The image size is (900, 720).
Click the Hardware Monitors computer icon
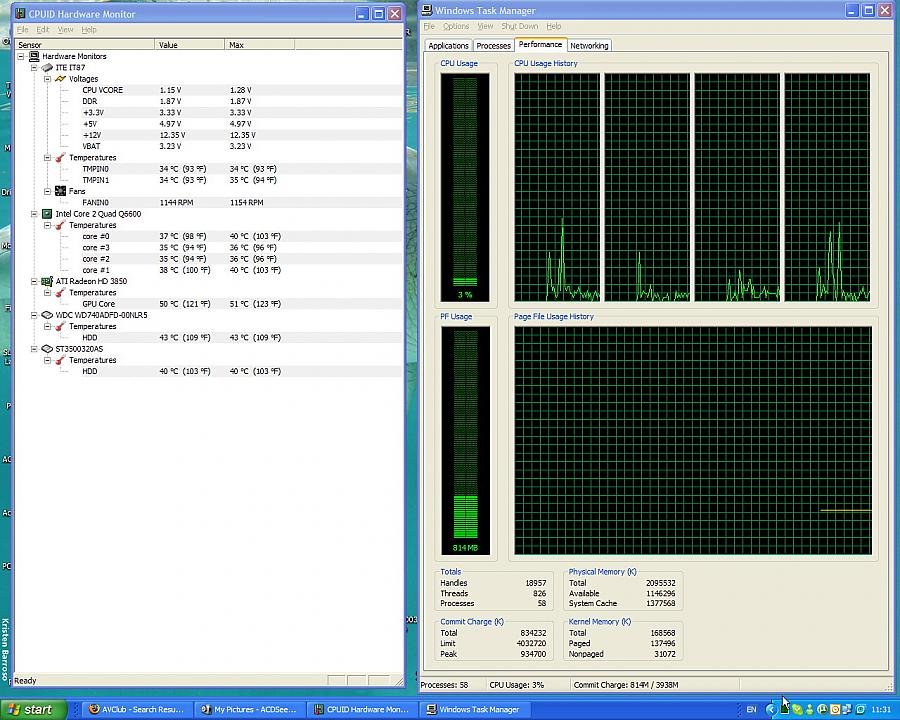(34, 56)
